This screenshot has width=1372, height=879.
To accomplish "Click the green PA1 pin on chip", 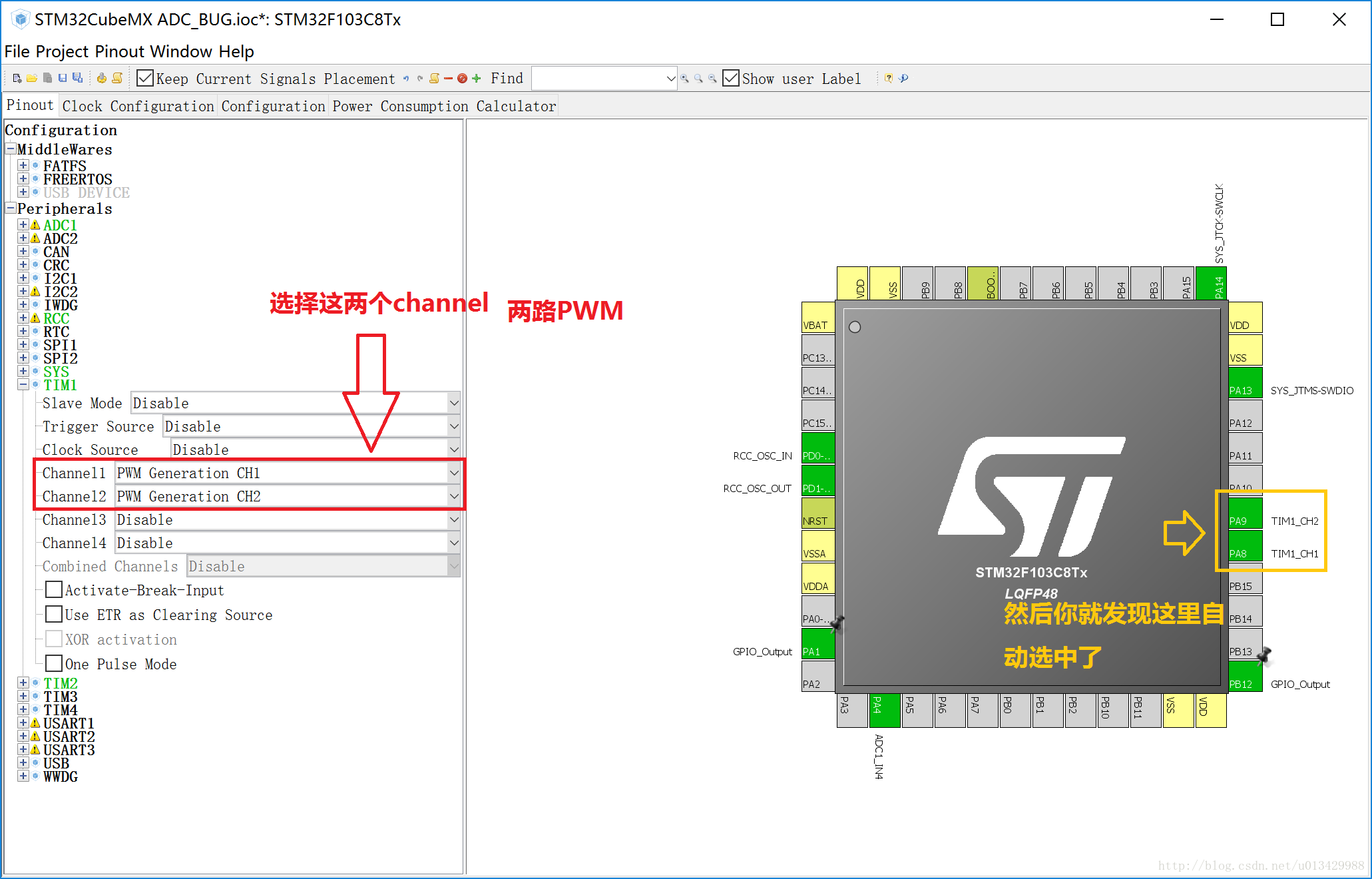I will coord(818,645).
